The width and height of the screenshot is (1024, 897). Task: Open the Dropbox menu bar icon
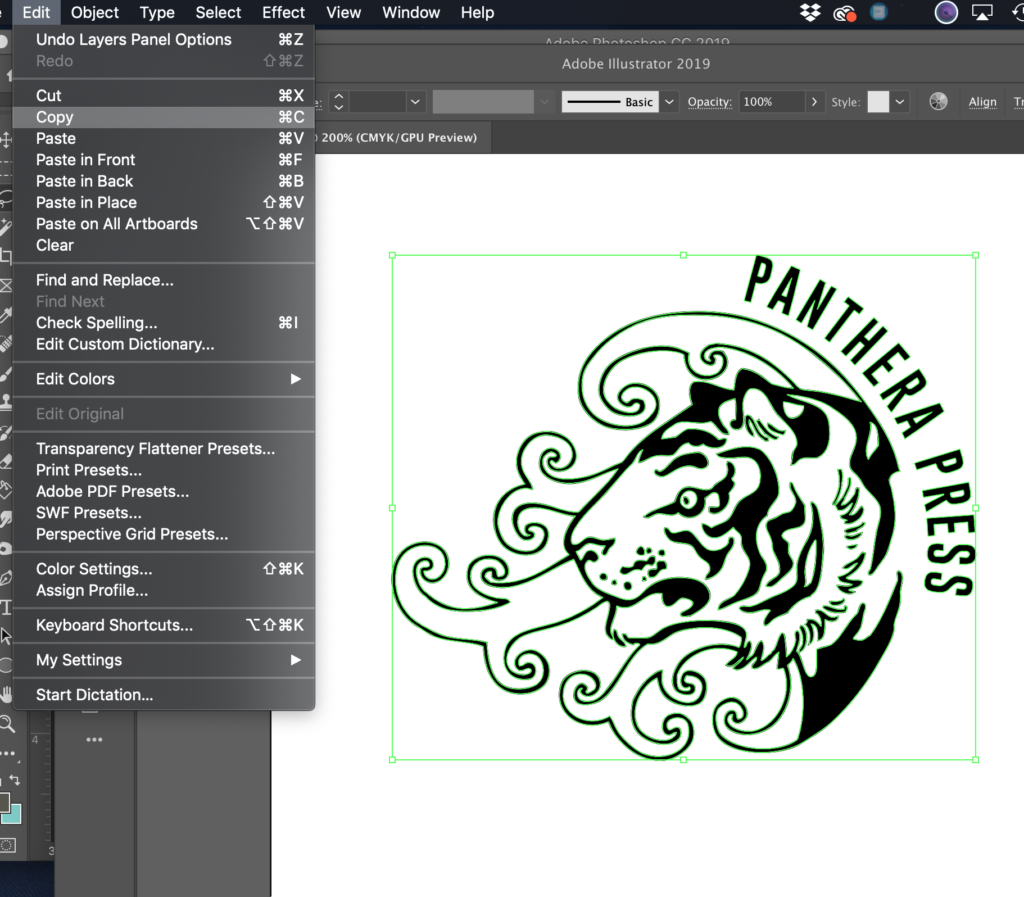pyautogui.click(x=810, y=12)
